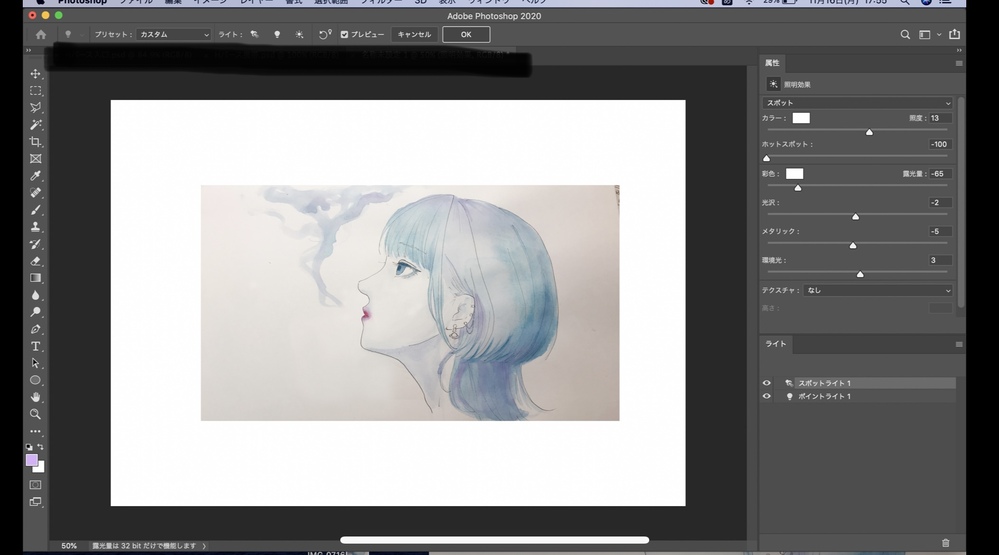Screen dimensions: 999x555
Task: Select the Zoom tool
Action: click(36, 414)
